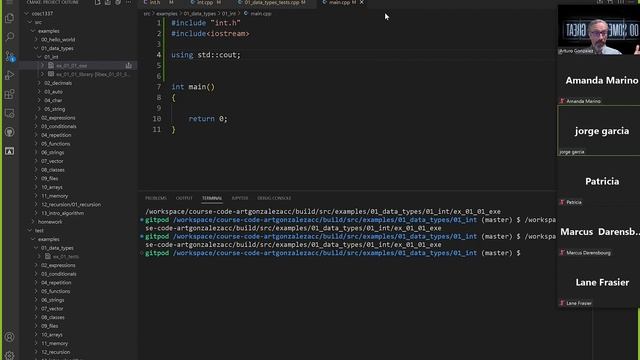This screenshot has height=360, width=640.
Task: Open the CMake view icon in the activity bar
Action: [x=9, y=151]
